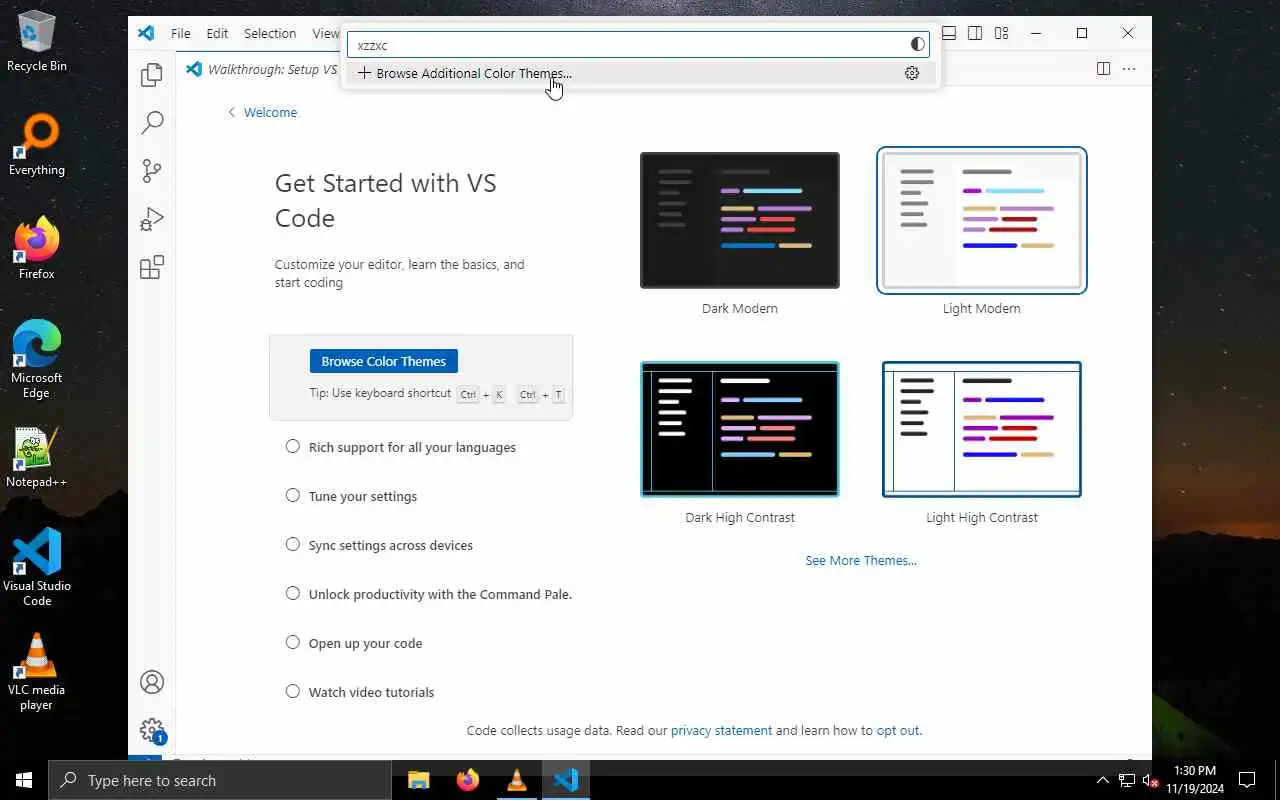Select Watch video tutorials step
This screenshot has height=800, width=1280.
click(360, 692)
